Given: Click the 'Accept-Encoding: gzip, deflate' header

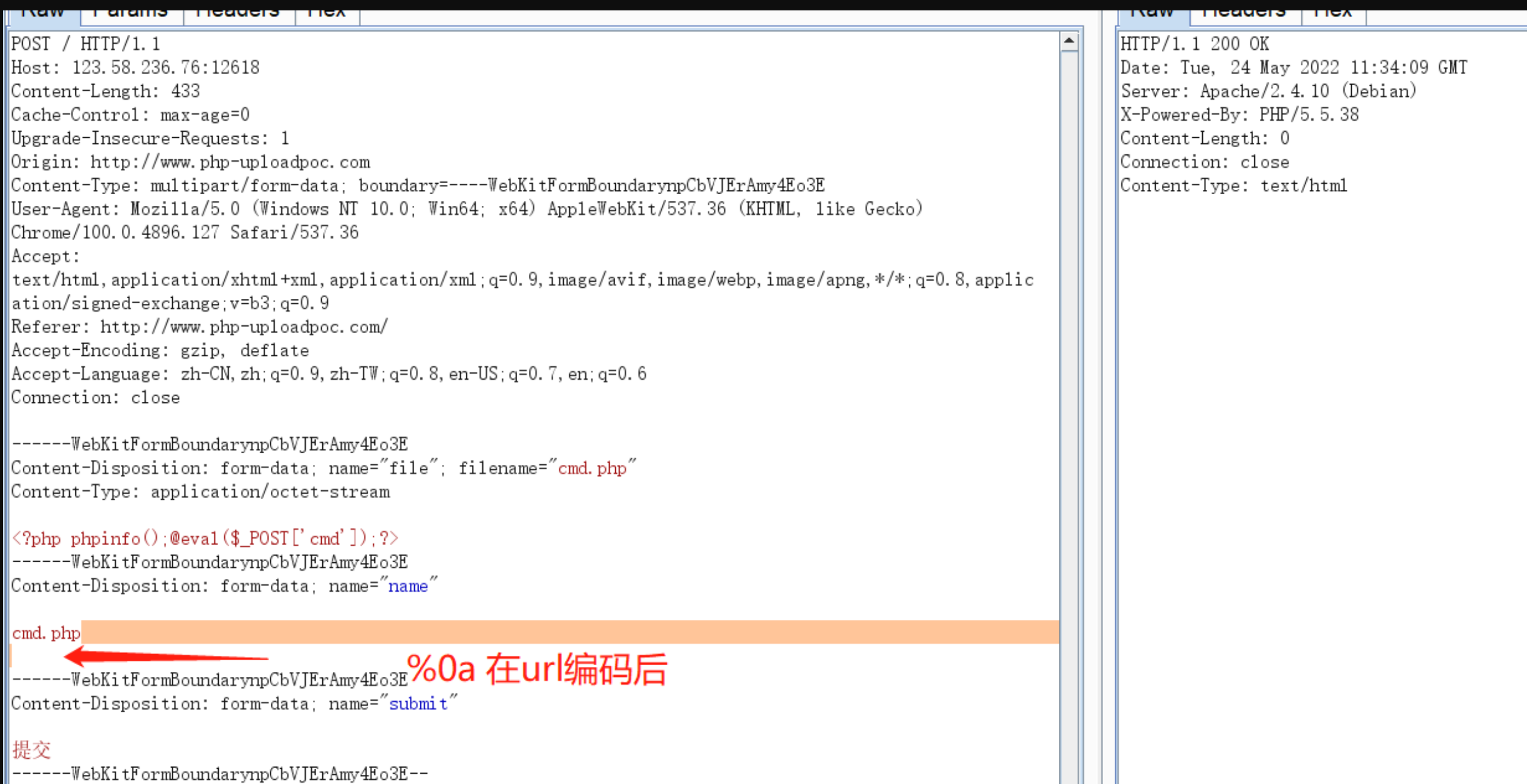Looking at the screenshot, I should pos(160,350).
